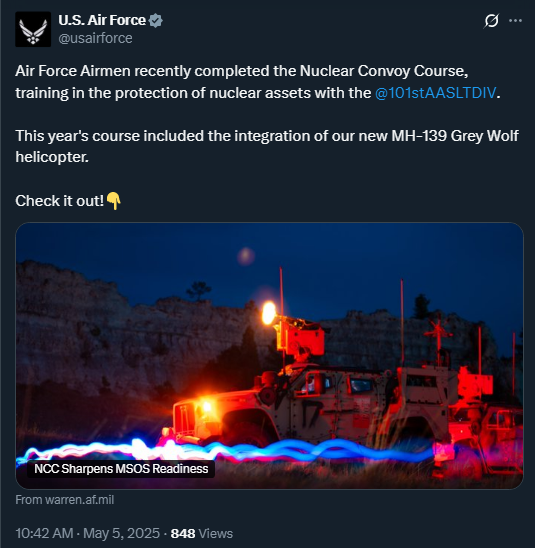Click the May 5, 2025 date

coord(121,533)
